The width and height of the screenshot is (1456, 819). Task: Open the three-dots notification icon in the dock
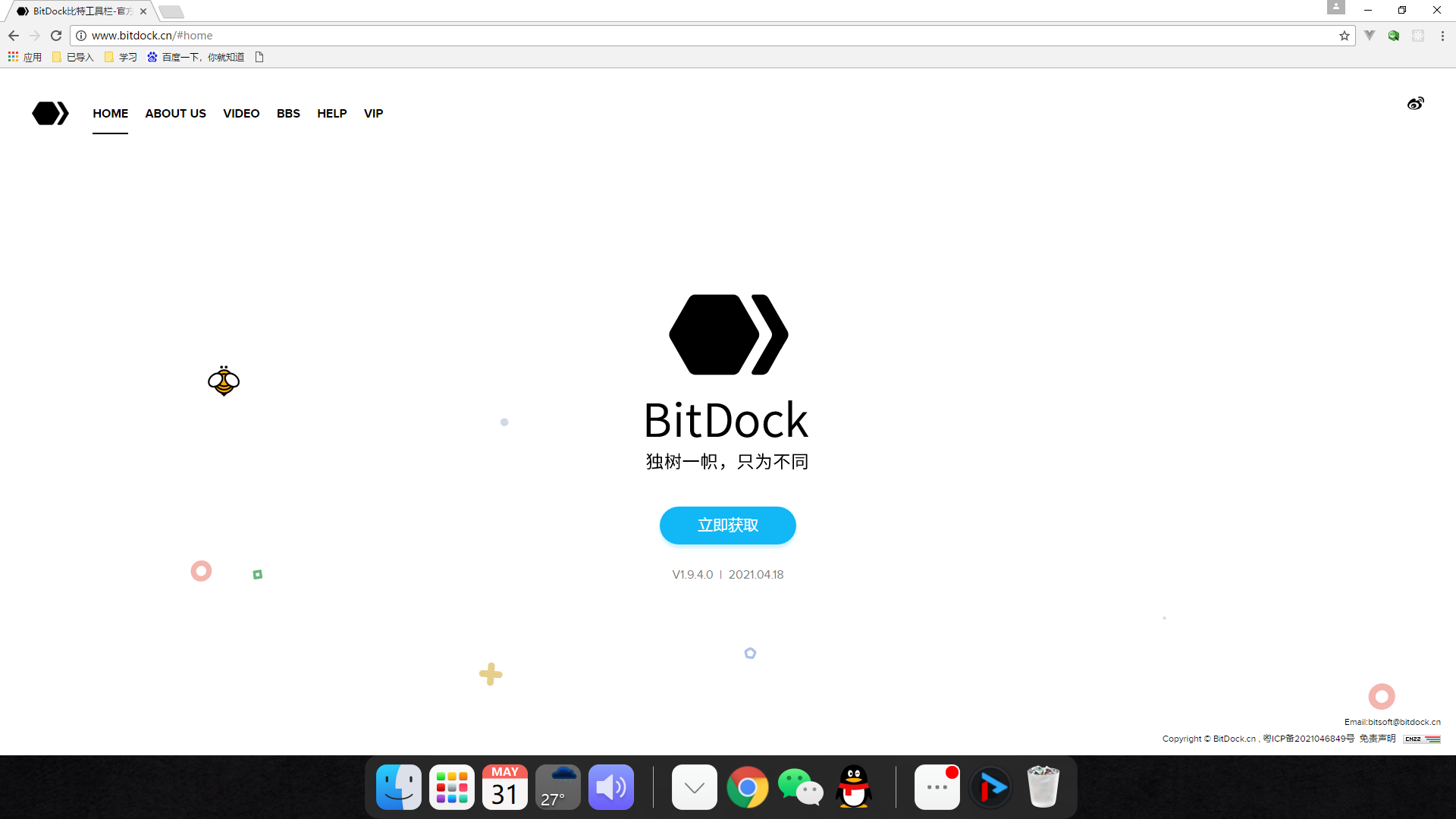[937, 787]
